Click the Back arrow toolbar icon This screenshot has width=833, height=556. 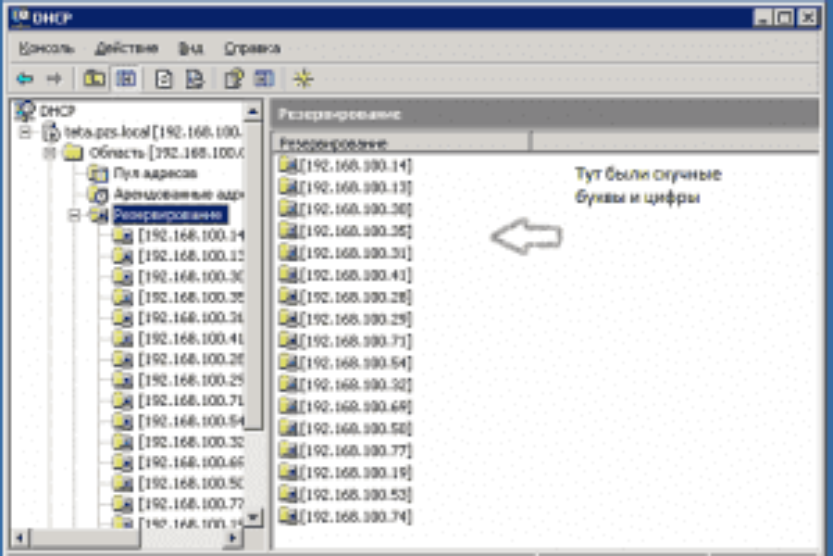[24, 79]
